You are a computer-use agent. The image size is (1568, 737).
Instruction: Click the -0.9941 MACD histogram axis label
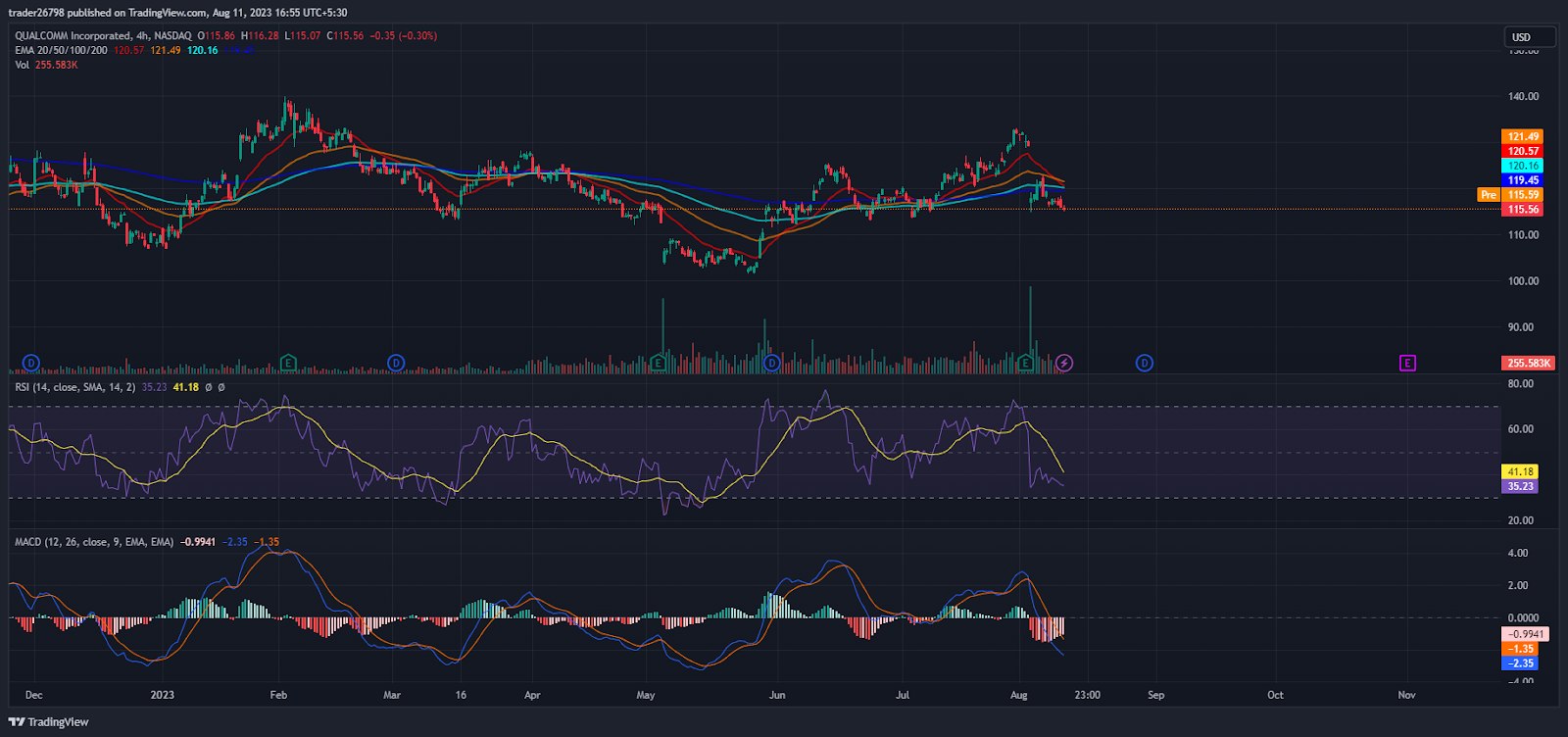[x=1526, y=634]
